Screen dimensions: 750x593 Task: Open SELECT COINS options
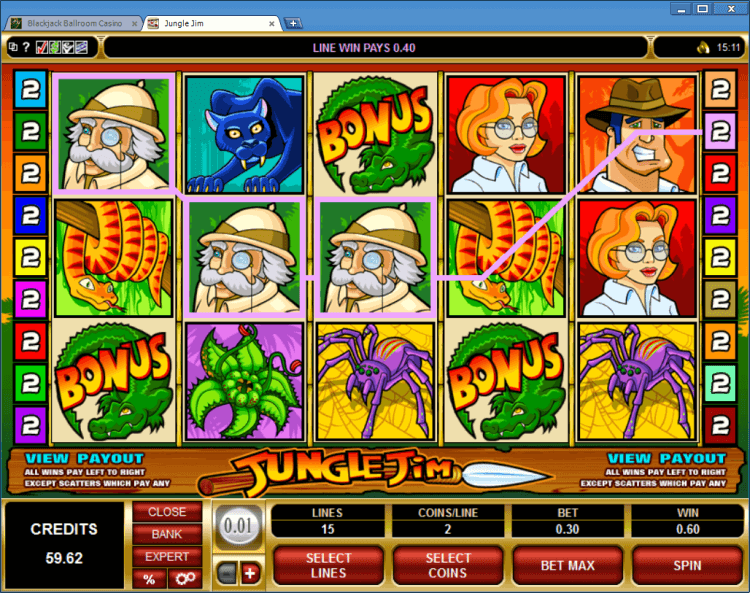pos(448,565)
